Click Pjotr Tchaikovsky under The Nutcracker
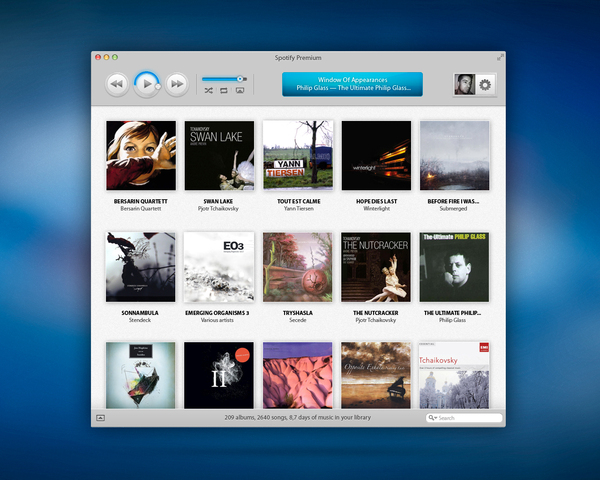 pos(376,320)
